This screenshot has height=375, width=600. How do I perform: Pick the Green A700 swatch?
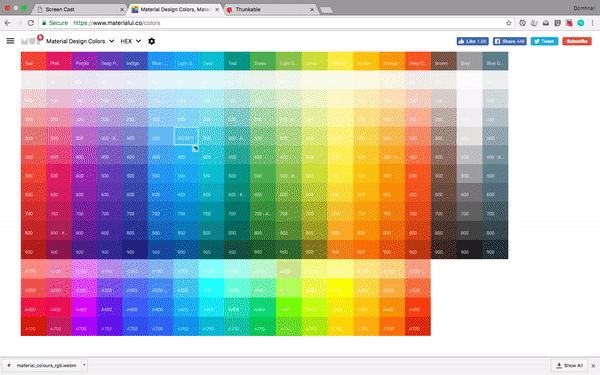coord(263,327)
